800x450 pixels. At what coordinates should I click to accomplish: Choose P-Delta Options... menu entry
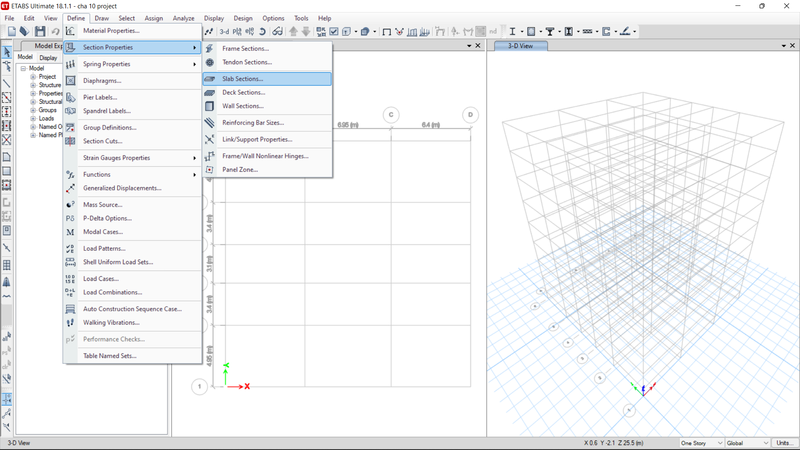132,218
